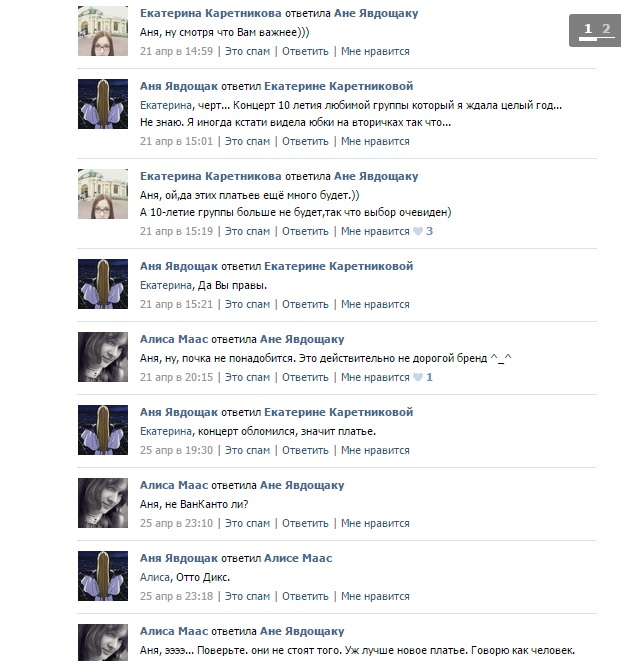621x661 pixels.
Task: Like the 14:59 comment via Мне нравится
Action: click(x=375, y=51)
